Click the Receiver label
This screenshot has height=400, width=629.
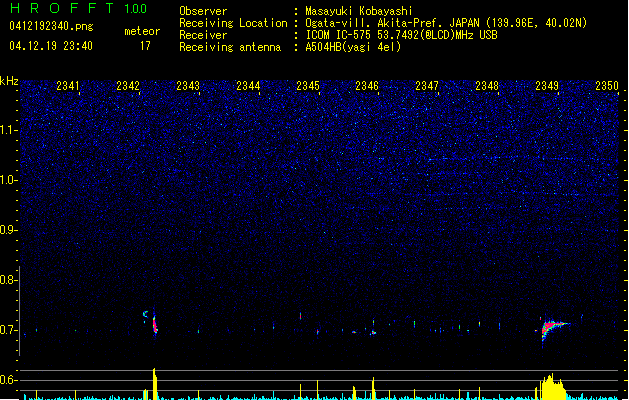click(x=203, y=35)
